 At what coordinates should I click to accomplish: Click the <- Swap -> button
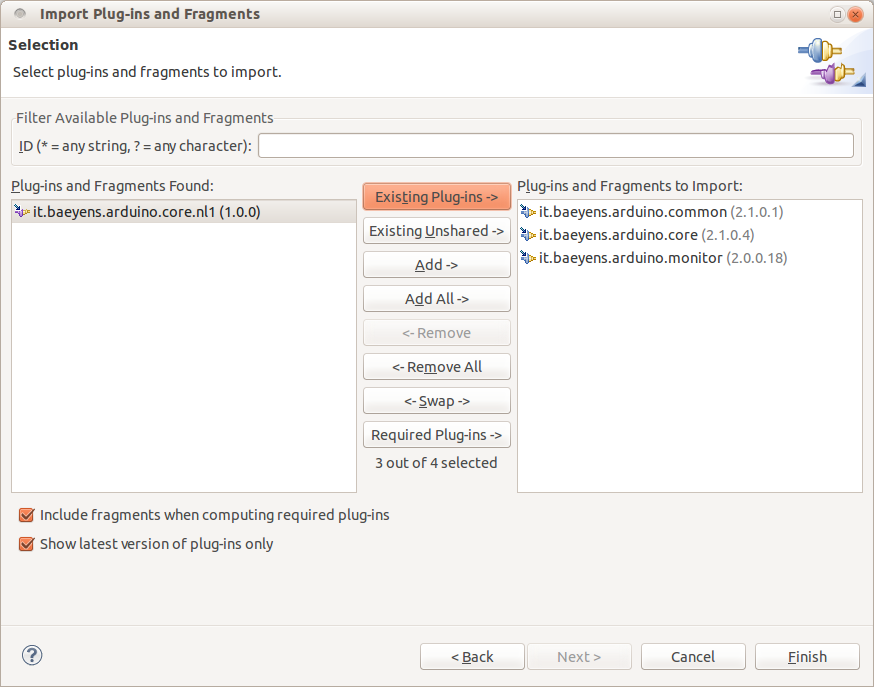click(436, 401)
